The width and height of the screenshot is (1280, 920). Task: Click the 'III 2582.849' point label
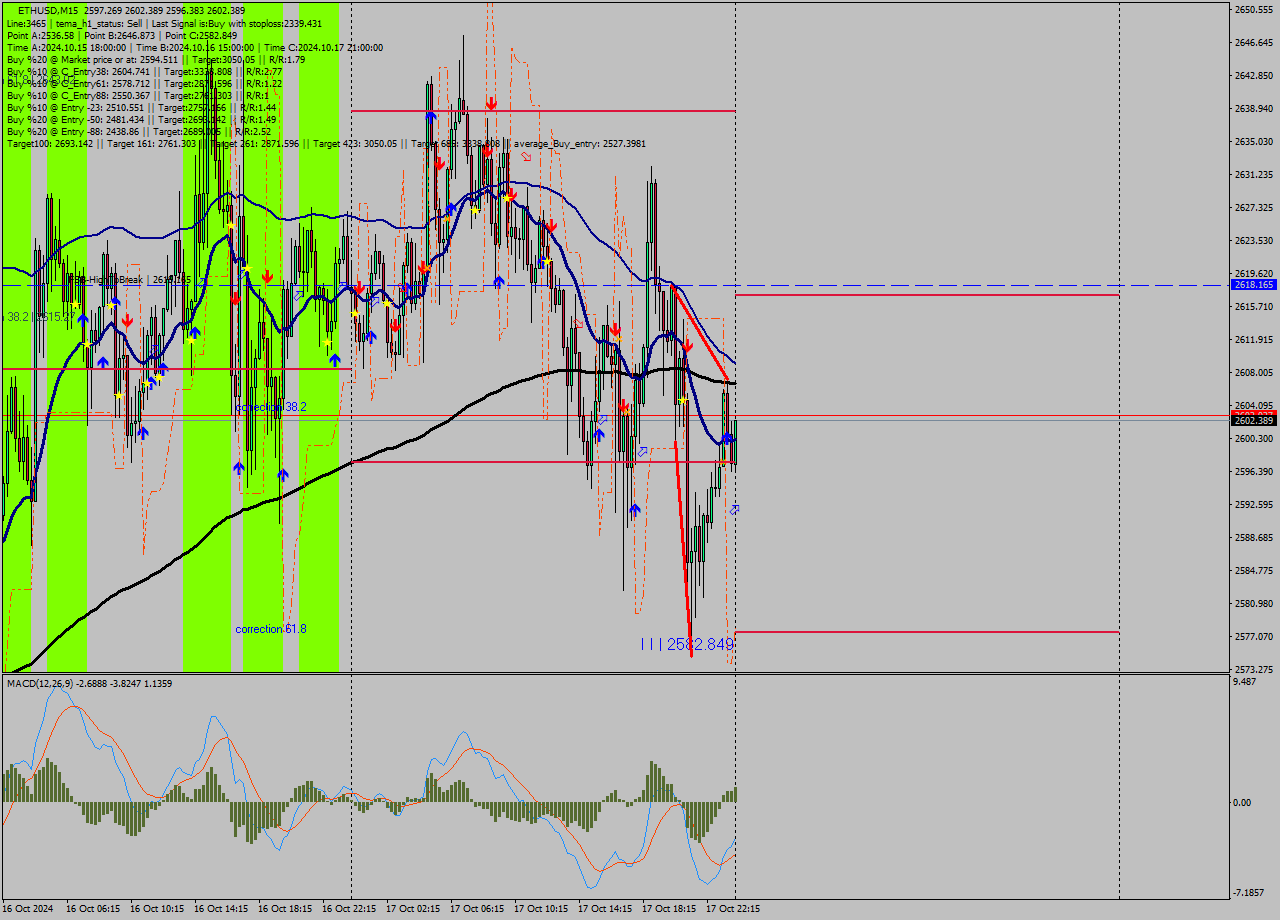[687, 644]
